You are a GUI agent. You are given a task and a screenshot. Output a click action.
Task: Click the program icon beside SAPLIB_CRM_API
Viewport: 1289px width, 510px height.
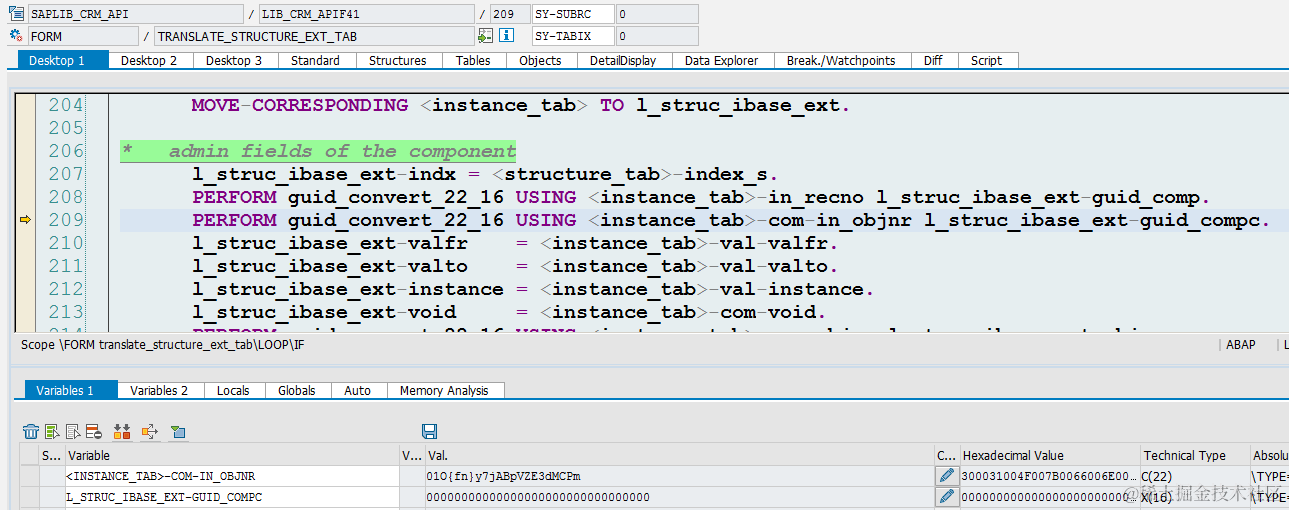[x=16, y=14]
